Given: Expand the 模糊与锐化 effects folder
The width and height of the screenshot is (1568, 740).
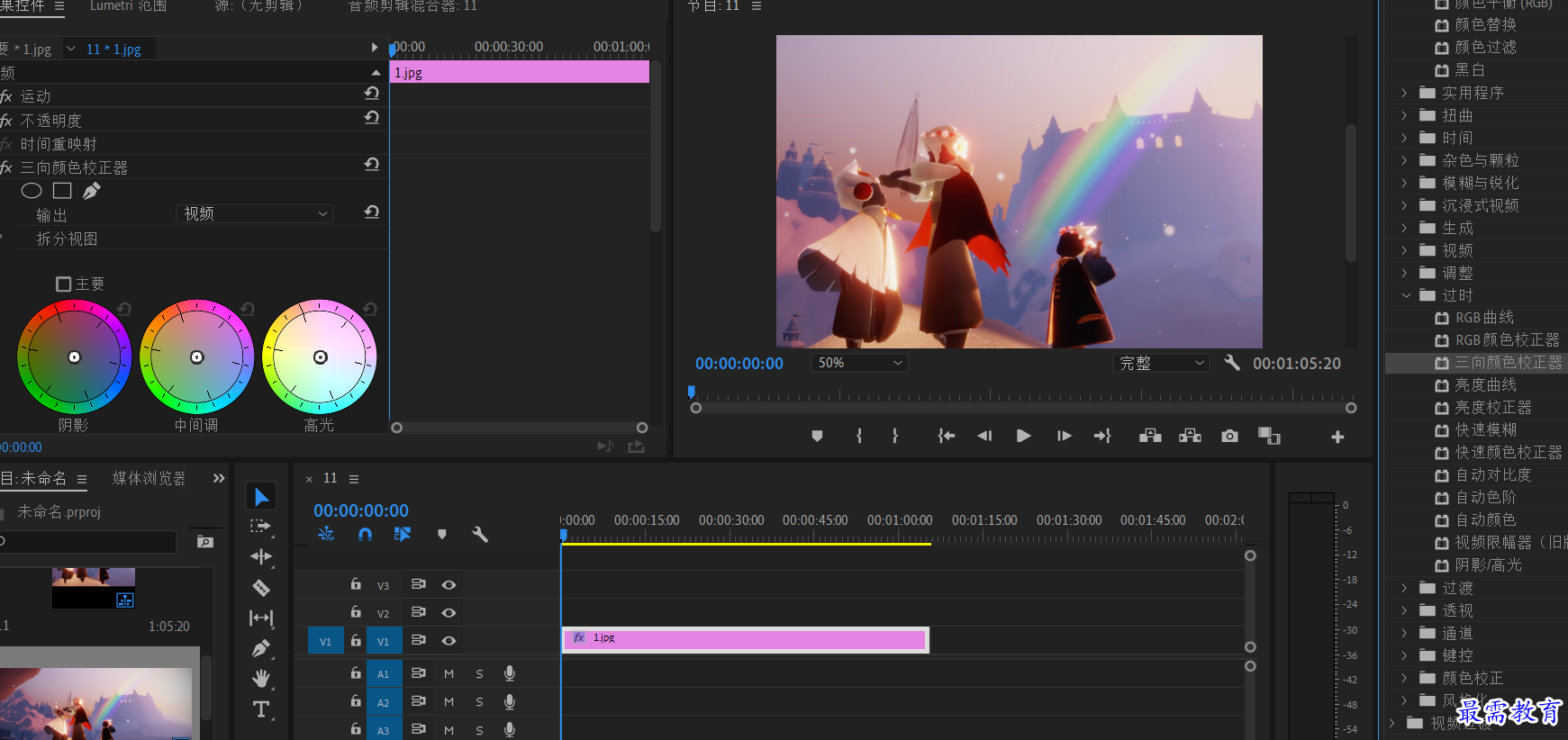Looking at the screenshot, I should click(1403, 183).
